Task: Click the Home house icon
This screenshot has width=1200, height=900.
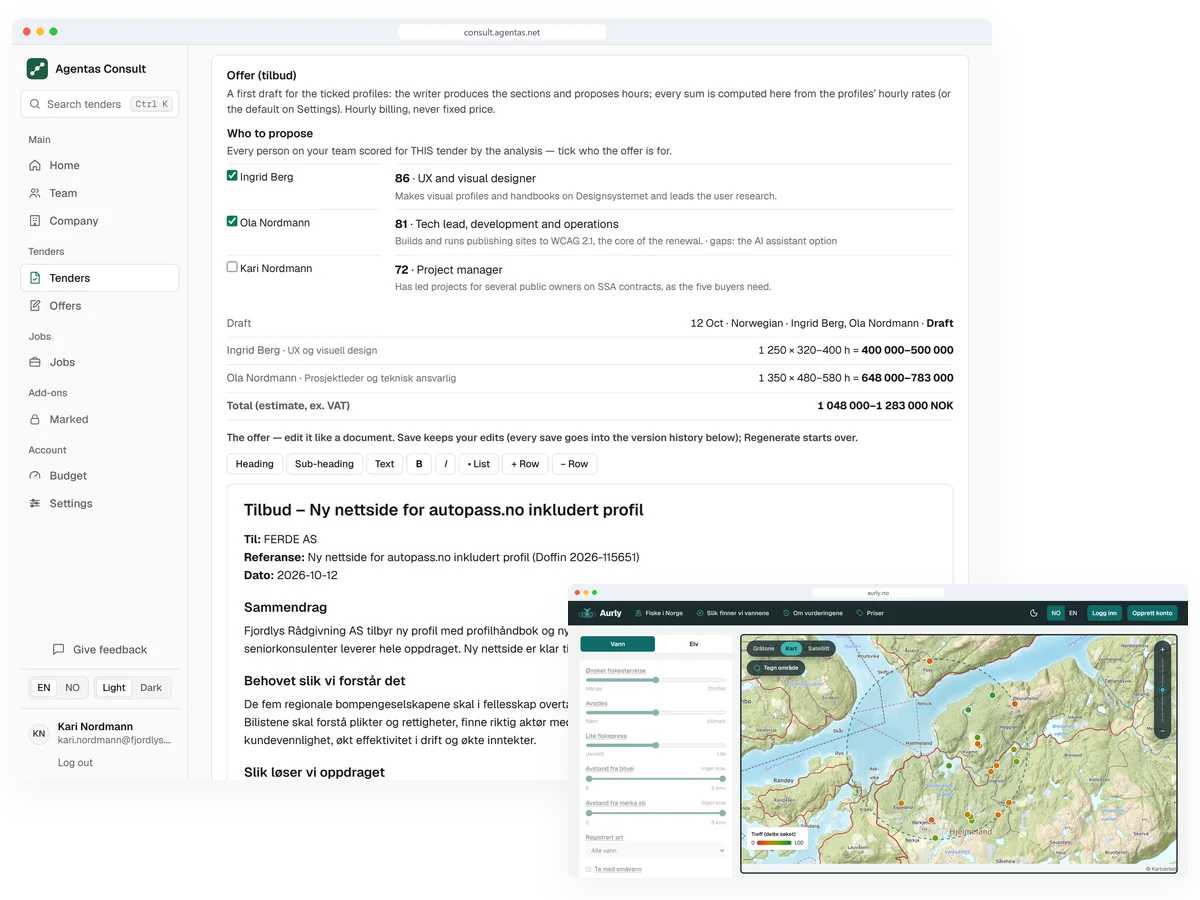Action: (35, 165)
